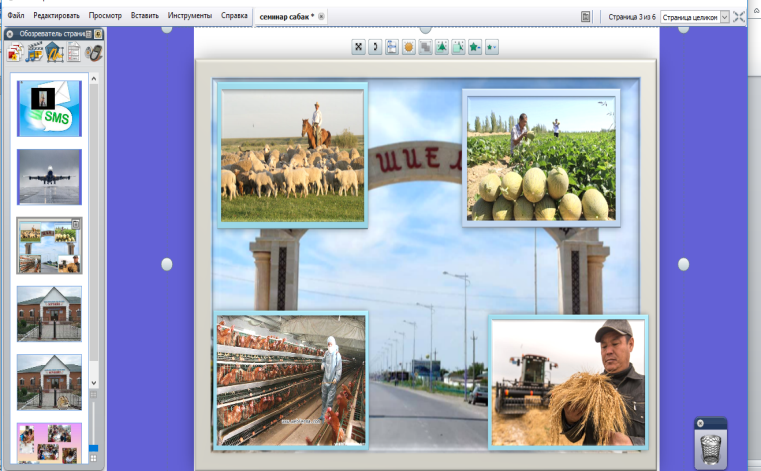Open the Voting Browser device icon

[94, 54]
